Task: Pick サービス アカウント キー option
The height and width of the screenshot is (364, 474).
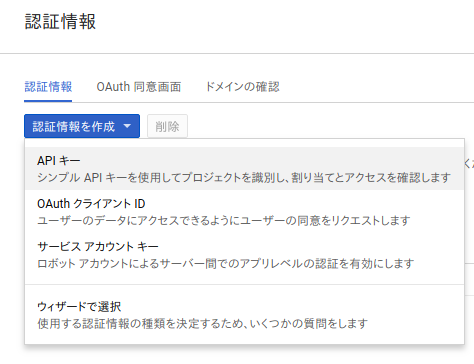Action: pos(244,255)
